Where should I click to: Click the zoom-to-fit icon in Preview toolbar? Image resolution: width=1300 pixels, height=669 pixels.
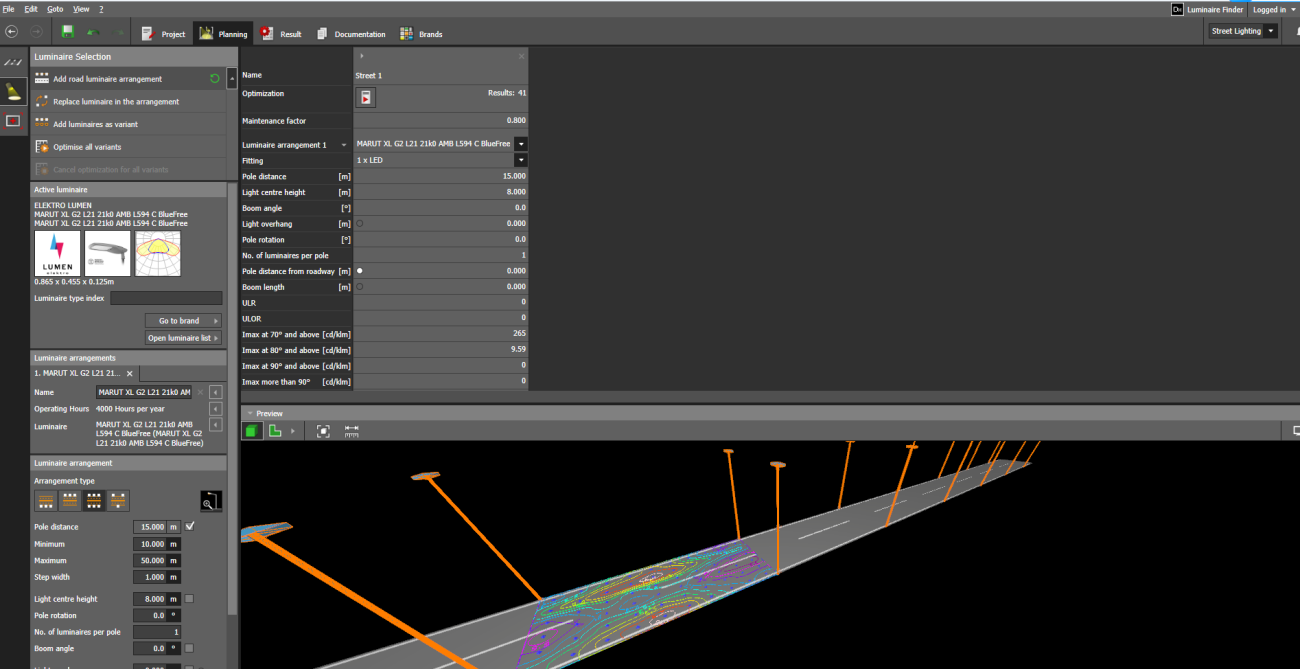click(323, 431)
